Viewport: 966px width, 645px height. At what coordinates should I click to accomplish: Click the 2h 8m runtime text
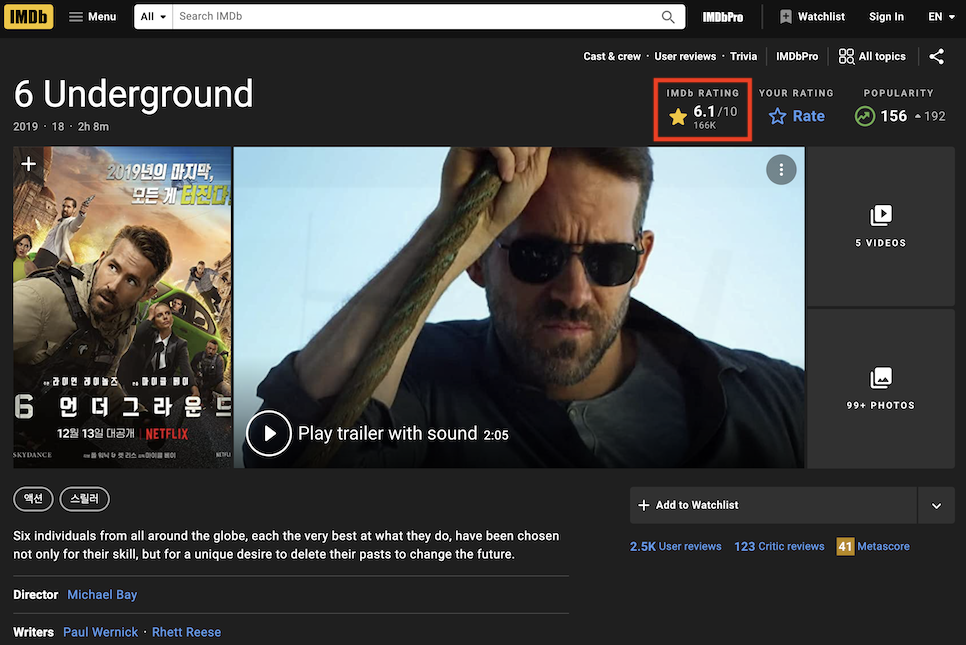pyautogui.click(x=93, y=126)
